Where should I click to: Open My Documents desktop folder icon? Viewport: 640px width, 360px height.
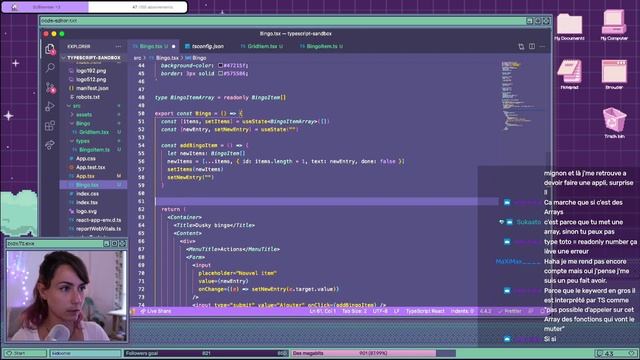569,27
